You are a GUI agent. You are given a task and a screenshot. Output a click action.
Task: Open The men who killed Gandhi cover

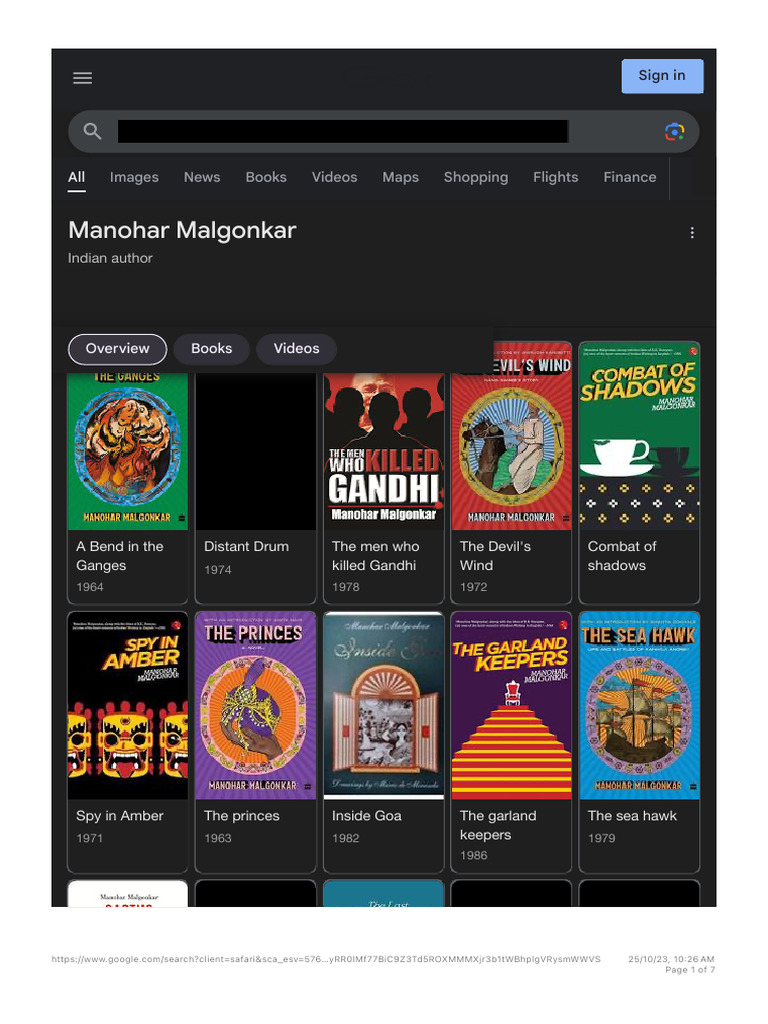coord(384,451)
